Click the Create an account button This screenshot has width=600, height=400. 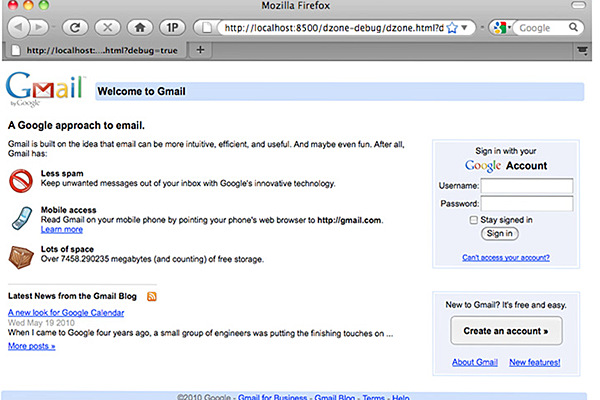coord(505,331)
